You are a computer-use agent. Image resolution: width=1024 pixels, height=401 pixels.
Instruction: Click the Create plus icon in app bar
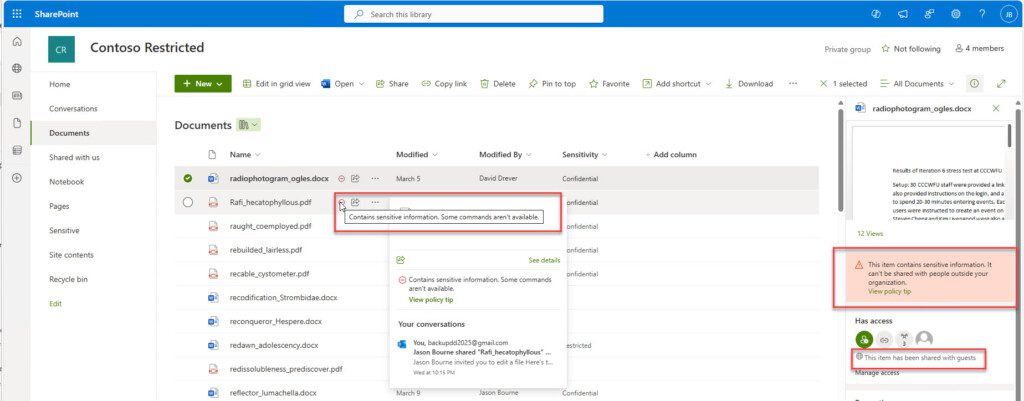tap(17, 178)
